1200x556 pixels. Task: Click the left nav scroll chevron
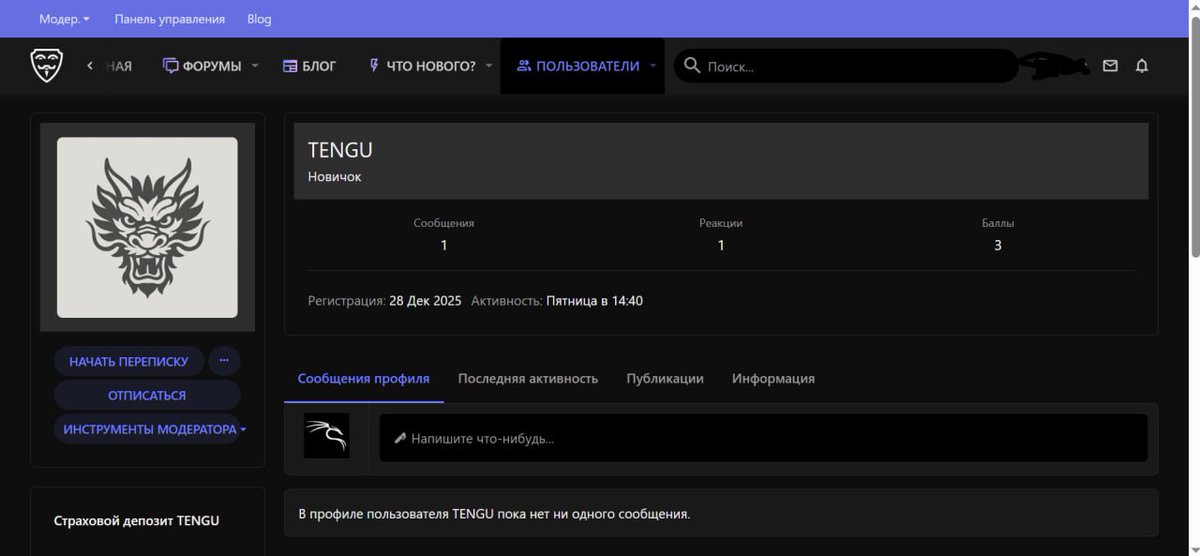click(90, 66)
